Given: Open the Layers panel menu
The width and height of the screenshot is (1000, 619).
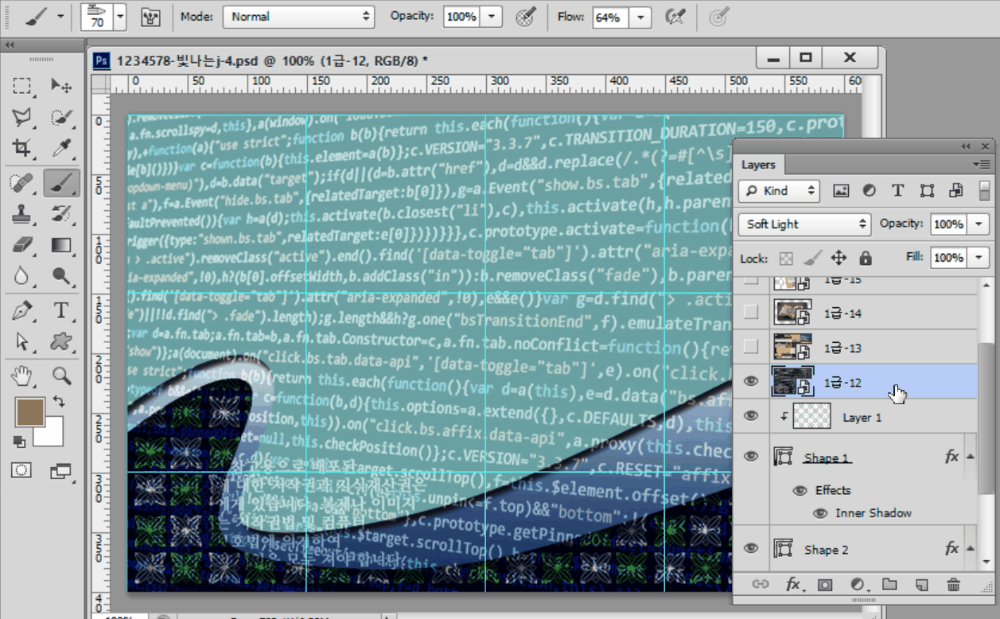Looking at the screenshot, I should click(x=982, y=164).
